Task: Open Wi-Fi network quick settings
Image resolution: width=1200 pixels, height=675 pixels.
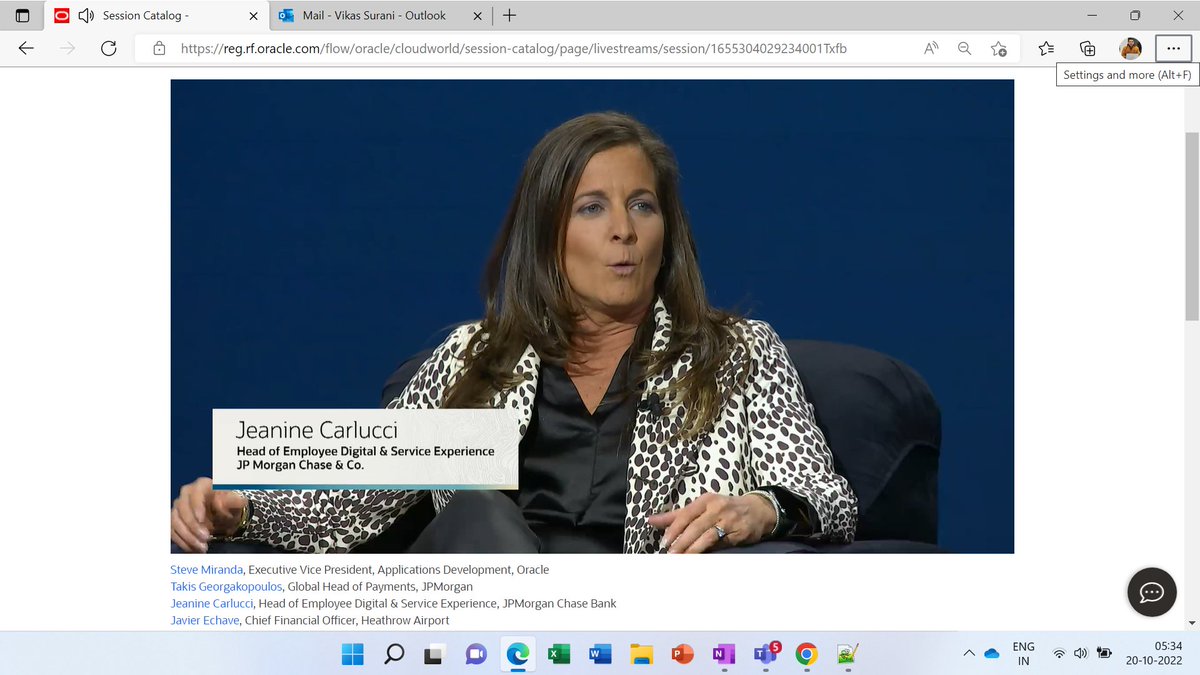Action: (1059, 654)
